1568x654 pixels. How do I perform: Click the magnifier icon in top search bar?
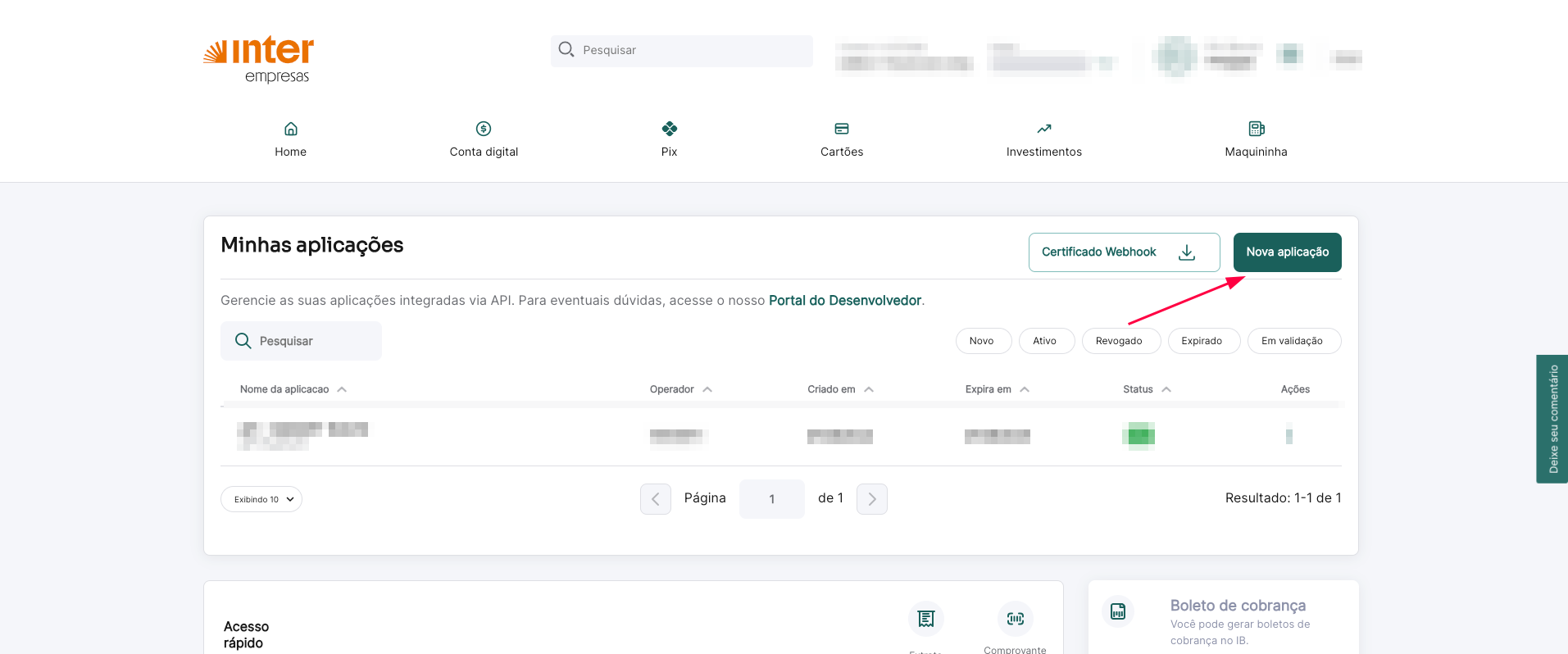pyautogui.click(x=566, y=50)
